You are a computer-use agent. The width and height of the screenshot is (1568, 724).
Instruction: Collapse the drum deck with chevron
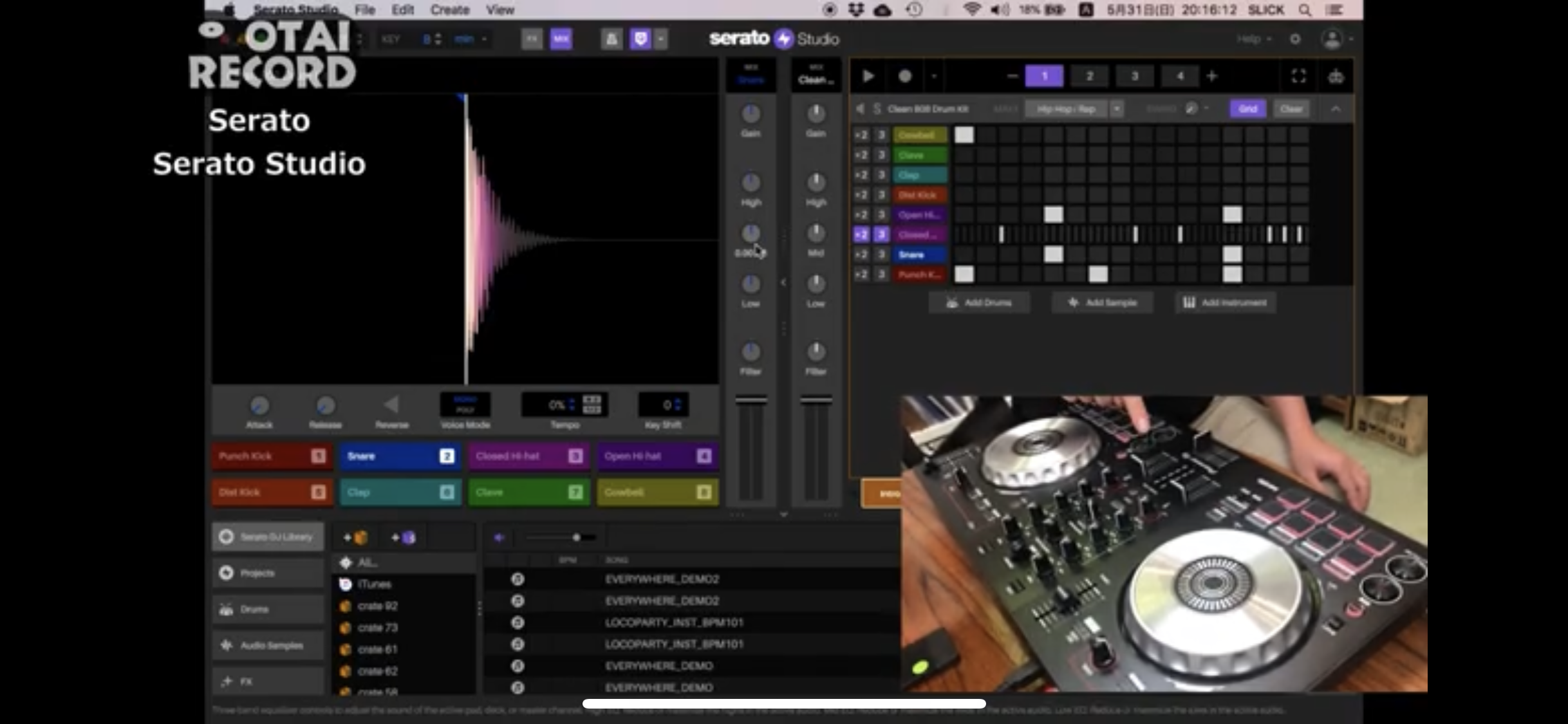(1336, 109)
